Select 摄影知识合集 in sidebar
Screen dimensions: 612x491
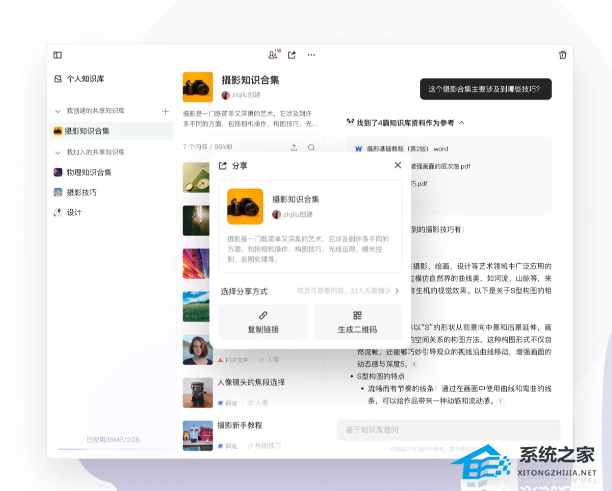pos(112,131)
